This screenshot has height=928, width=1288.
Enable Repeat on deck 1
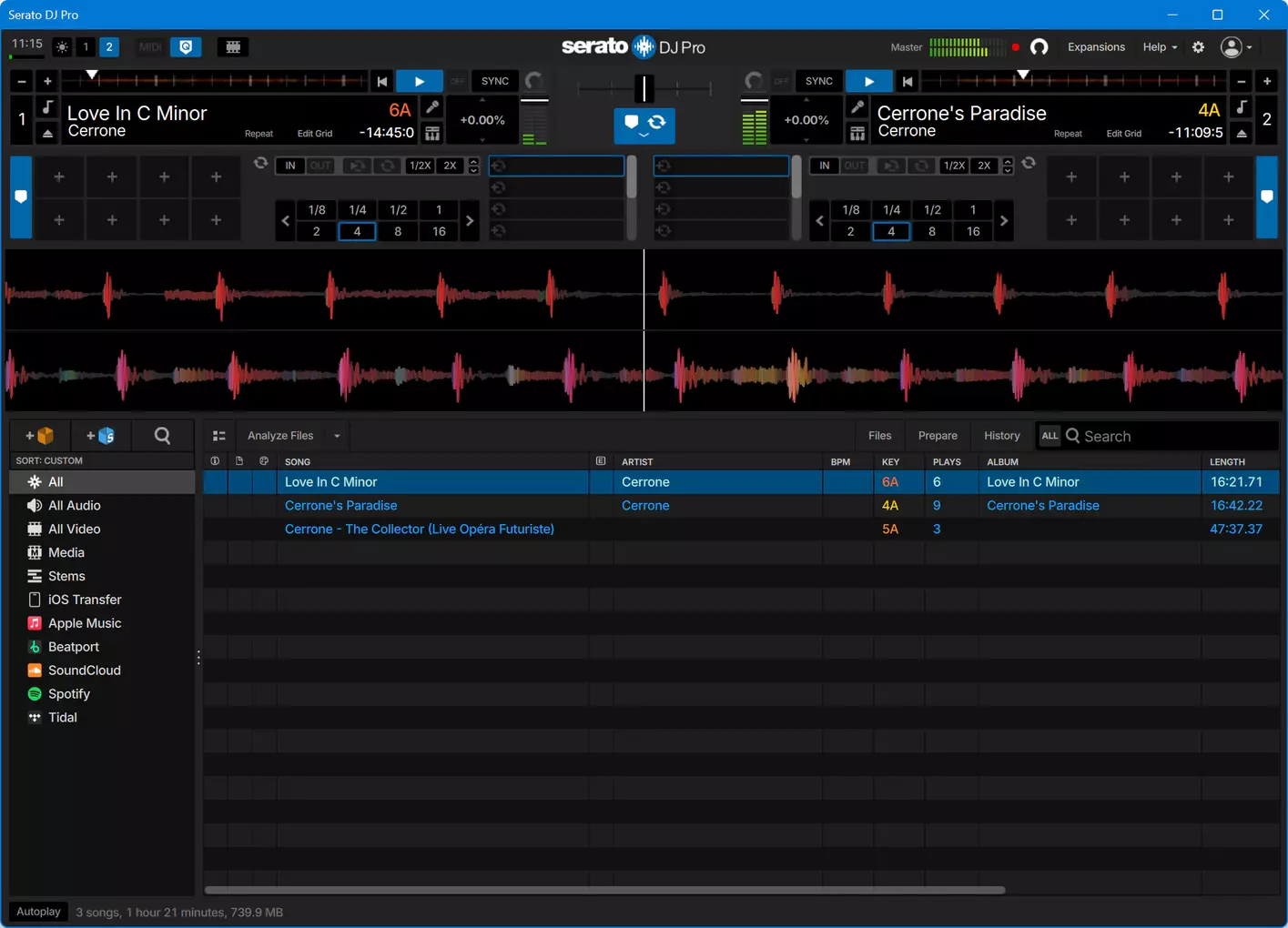pos(259,134)
